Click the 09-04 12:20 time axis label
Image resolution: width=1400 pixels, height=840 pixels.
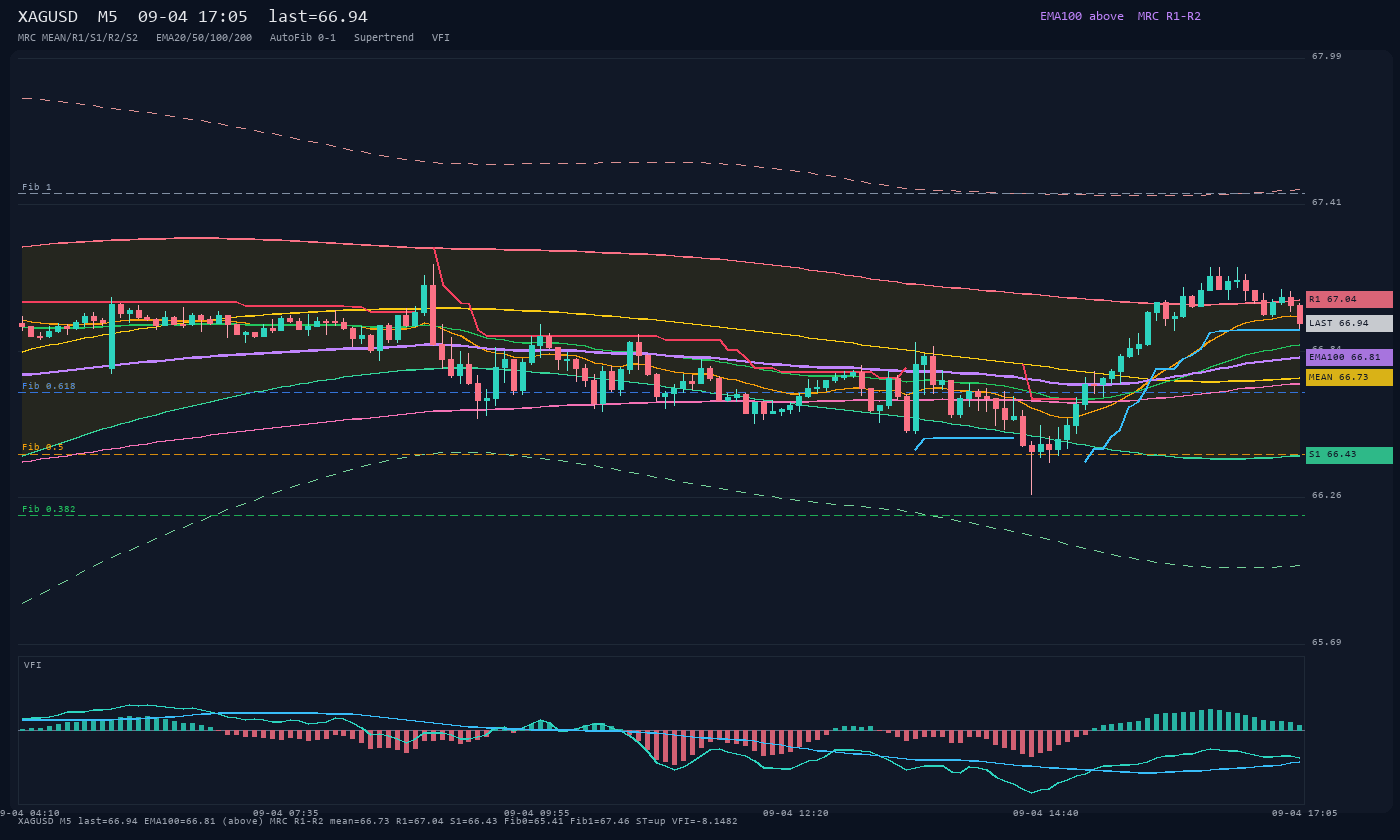795,813
